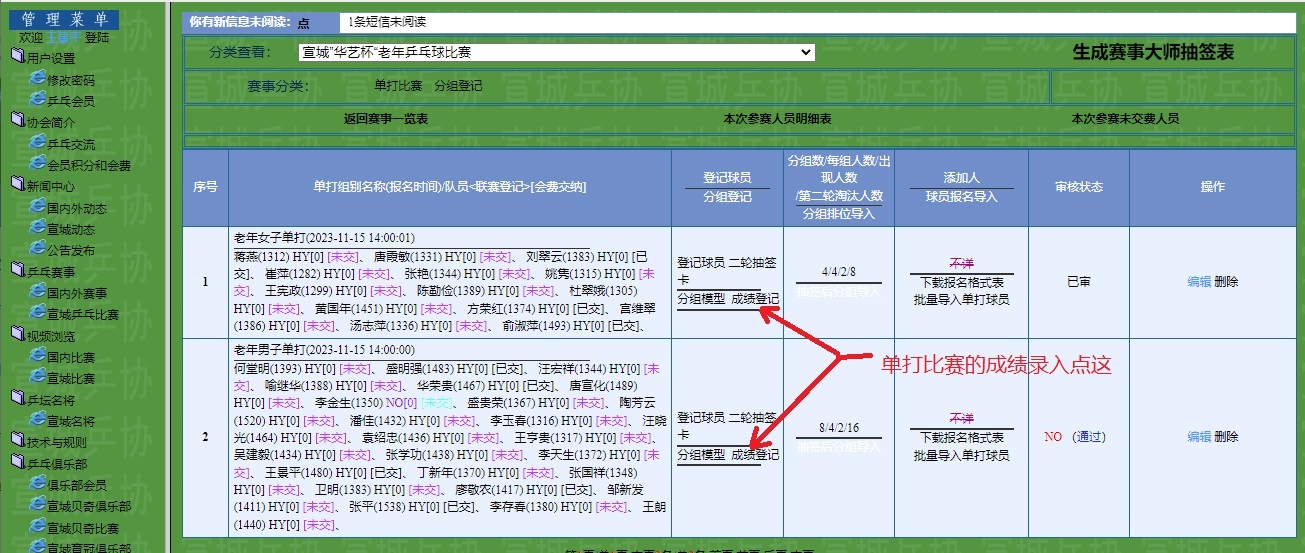Viewport: 1305px width, 553px height.
Task: Click the icon next to 国内外动态
Action: [37, 208]
